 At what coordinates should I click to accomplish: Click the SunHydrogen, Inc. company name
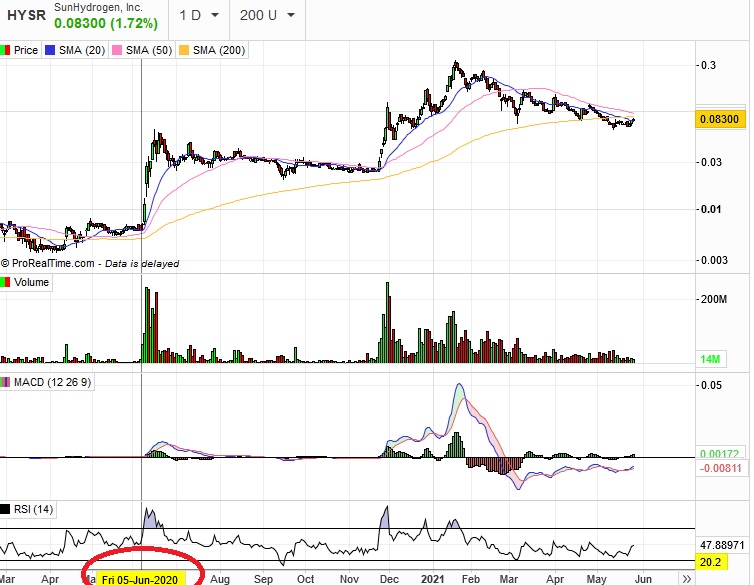click(98, 7)
